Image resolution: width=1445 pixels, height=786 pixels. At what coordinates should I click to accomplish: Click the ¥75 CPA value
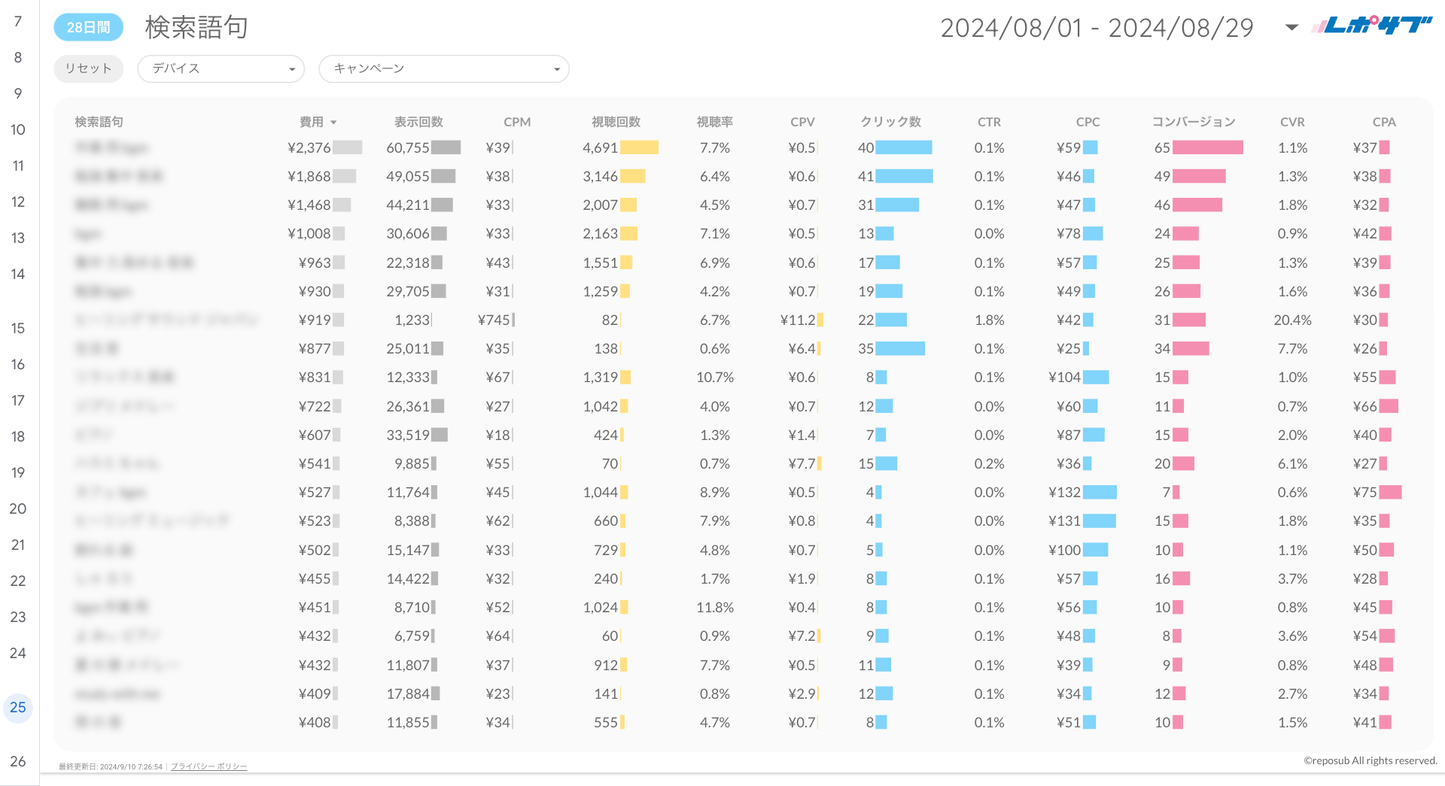point(1365,492)
